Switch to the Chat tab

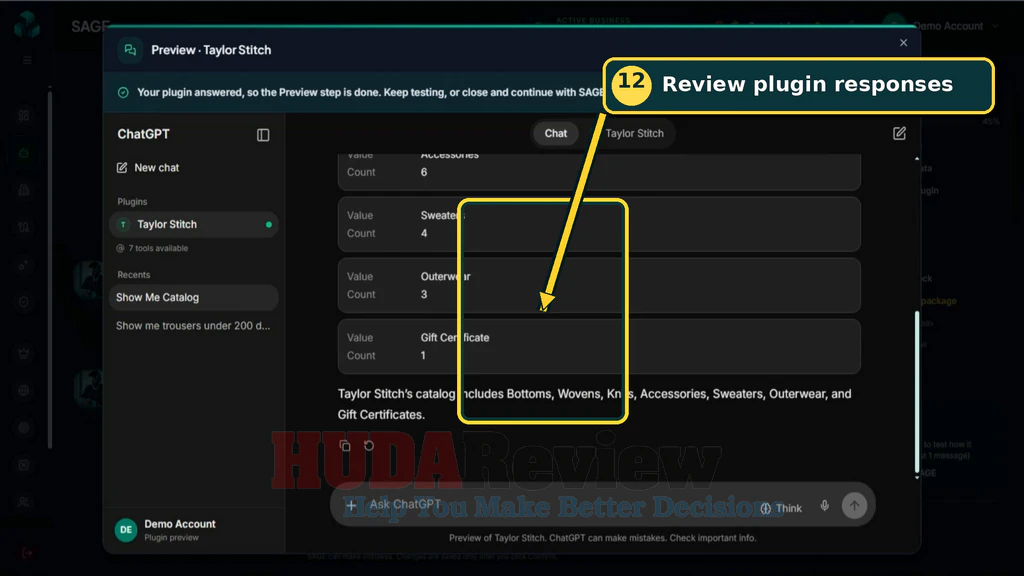(556, 133)
